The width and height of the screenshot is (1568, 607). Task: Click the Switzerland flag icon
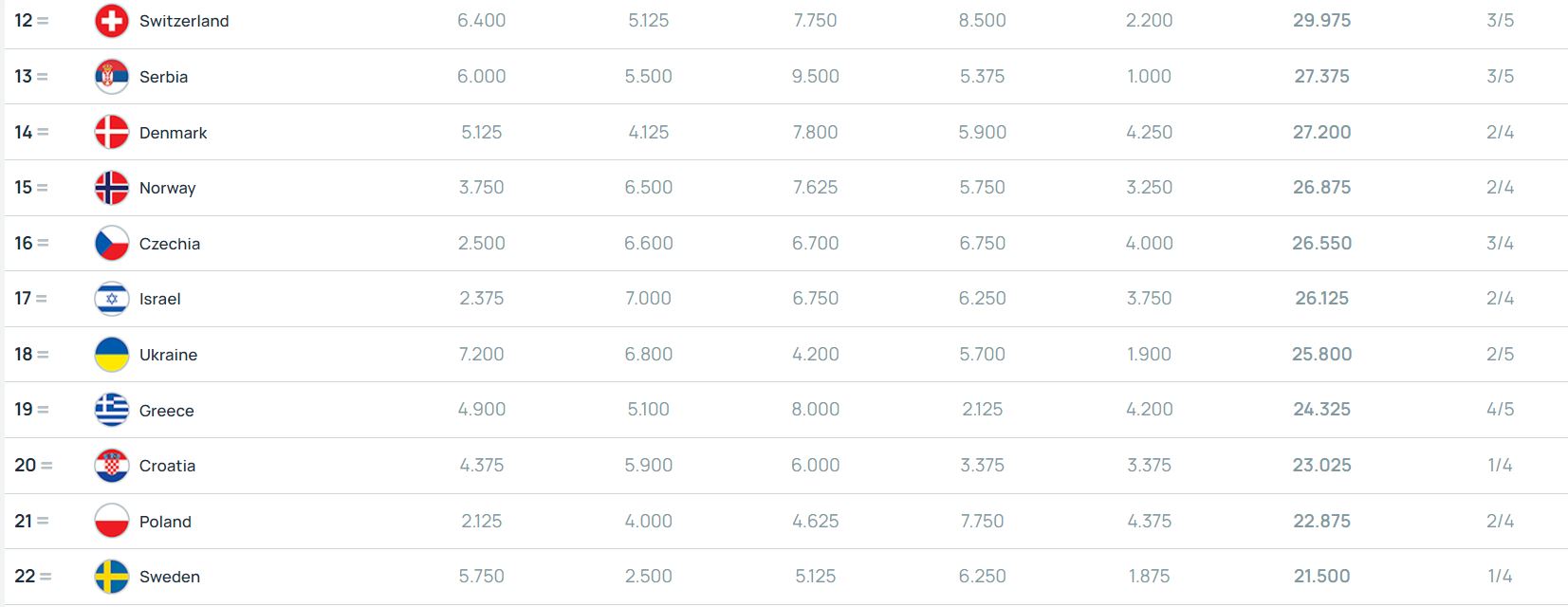[112, 21]
